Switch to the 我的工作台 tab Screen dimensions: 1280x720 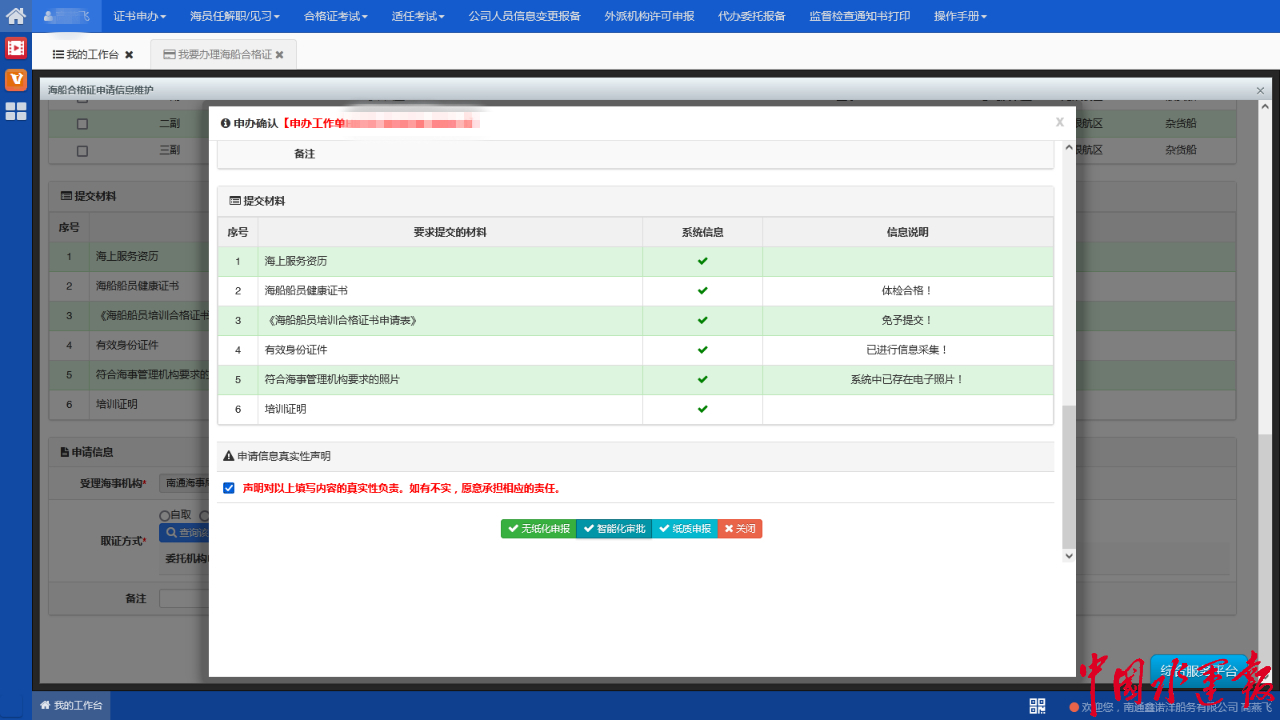coord(85,55)
